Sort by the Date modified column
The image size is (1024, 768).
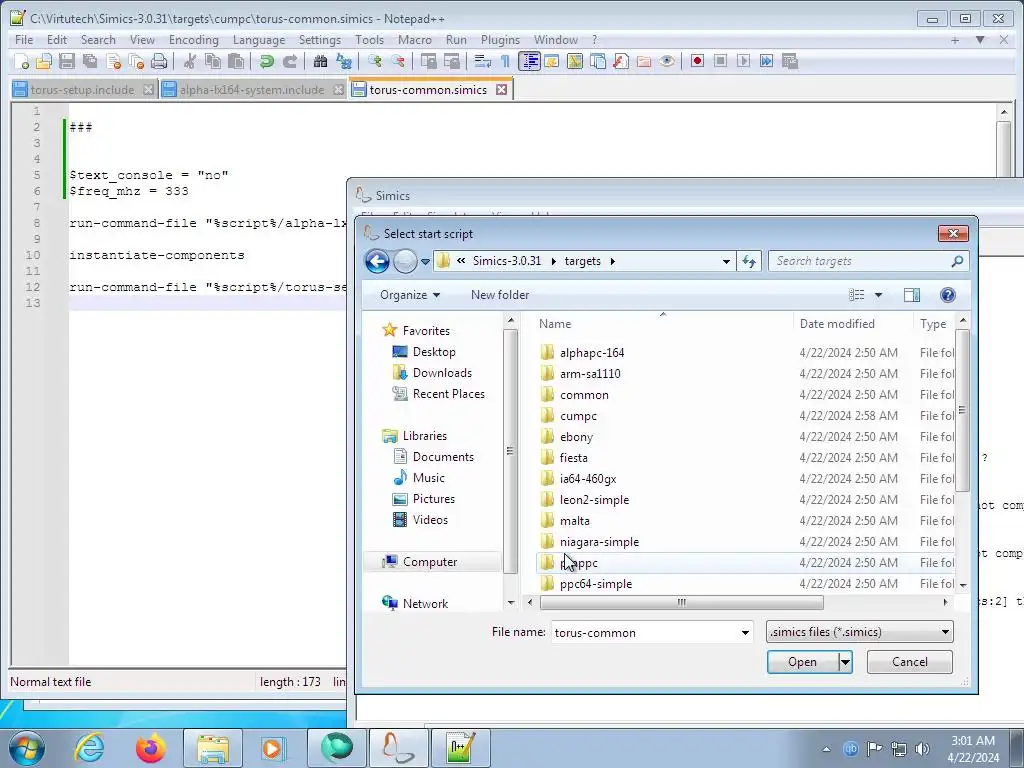click(837, 324)
